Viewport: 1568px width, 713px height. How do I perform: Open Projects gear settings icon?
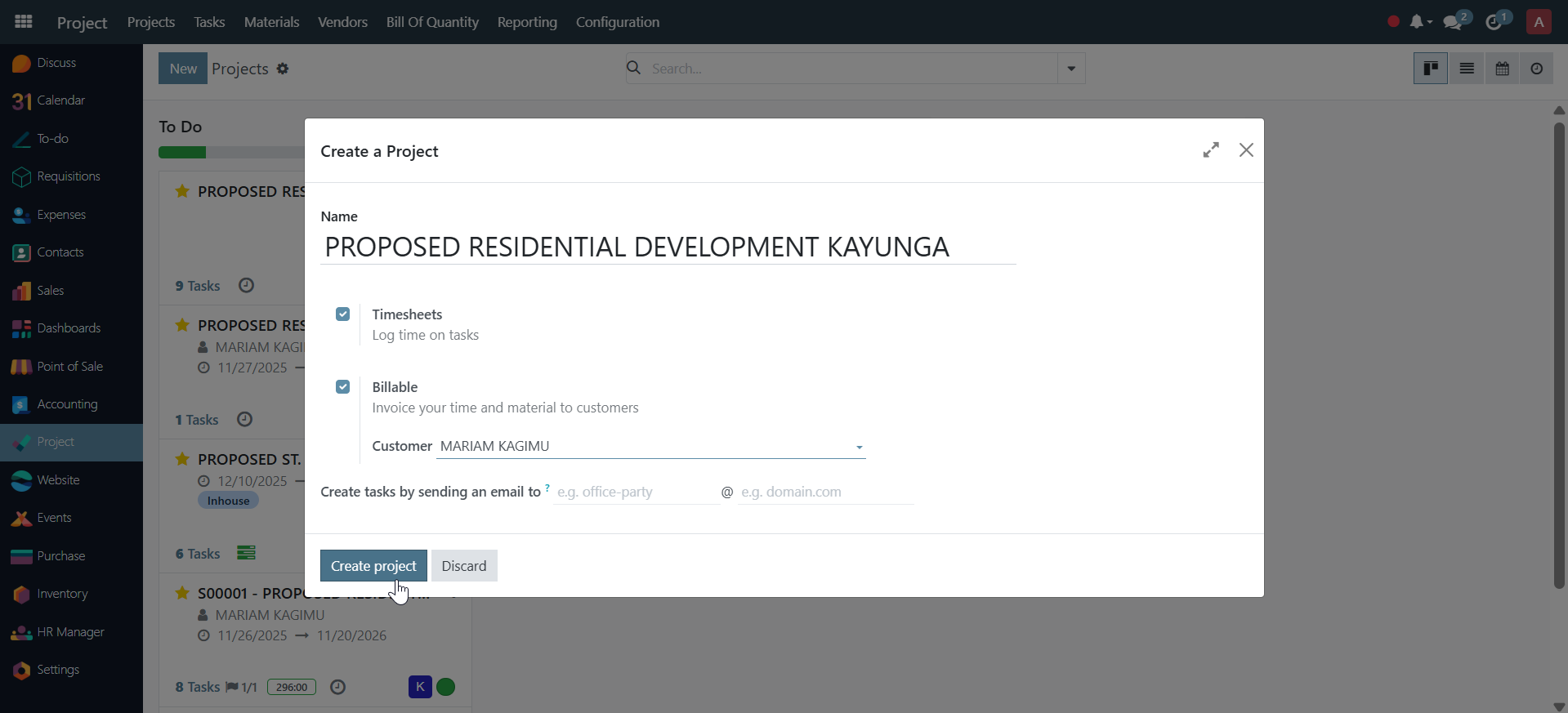(x=283, y=69)
